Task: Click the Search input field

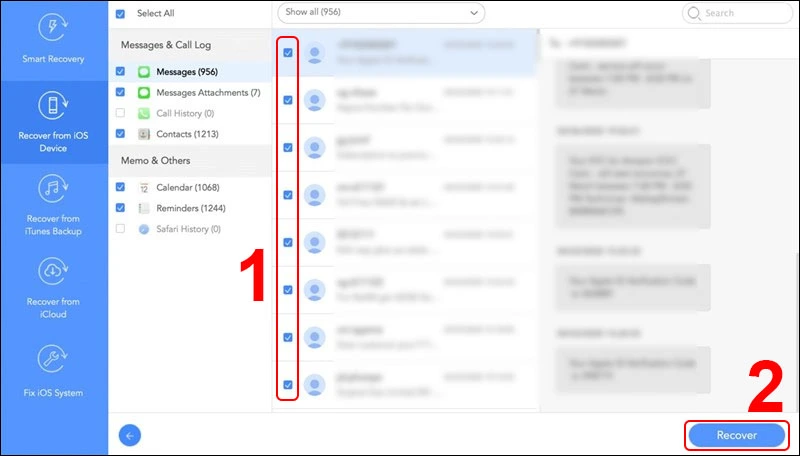Action: [737, 13]
